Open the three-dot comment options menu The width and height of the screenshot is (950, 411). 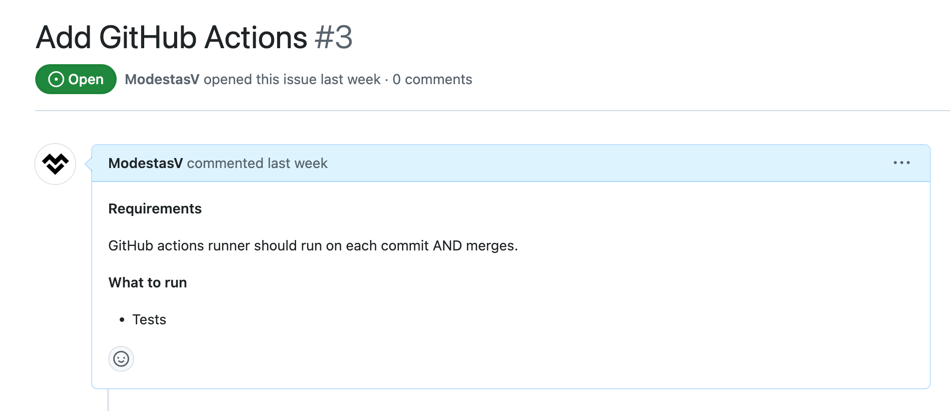[901, 162]
